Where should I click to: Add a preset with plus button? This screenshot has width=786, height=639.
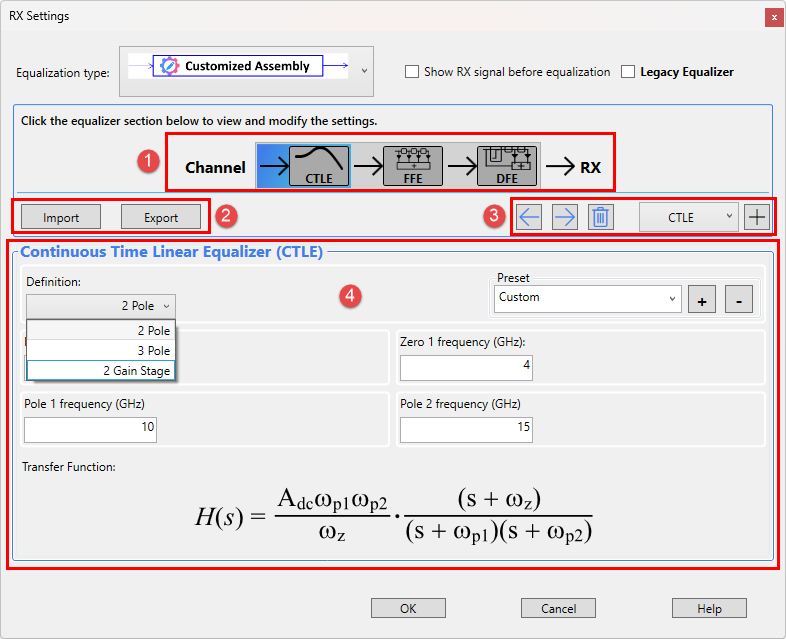[x=702, y=298]
